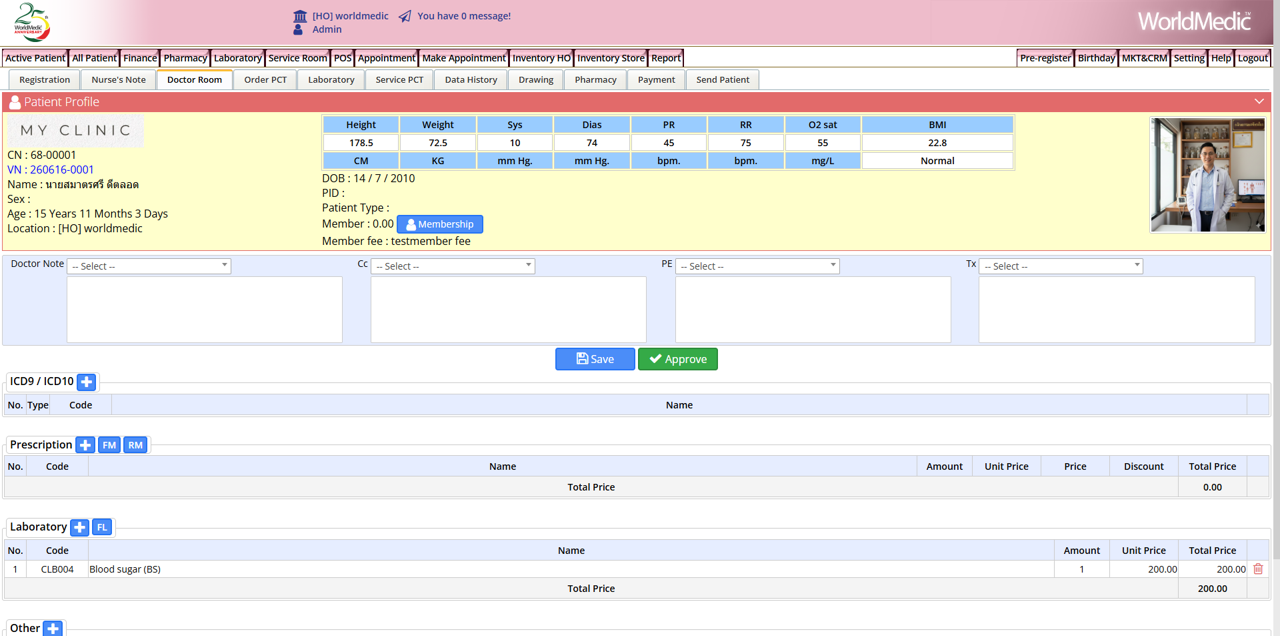Open the PE select dropdown
The image size is (1280, 636).
pyautogui.click(x=757, y=266)
